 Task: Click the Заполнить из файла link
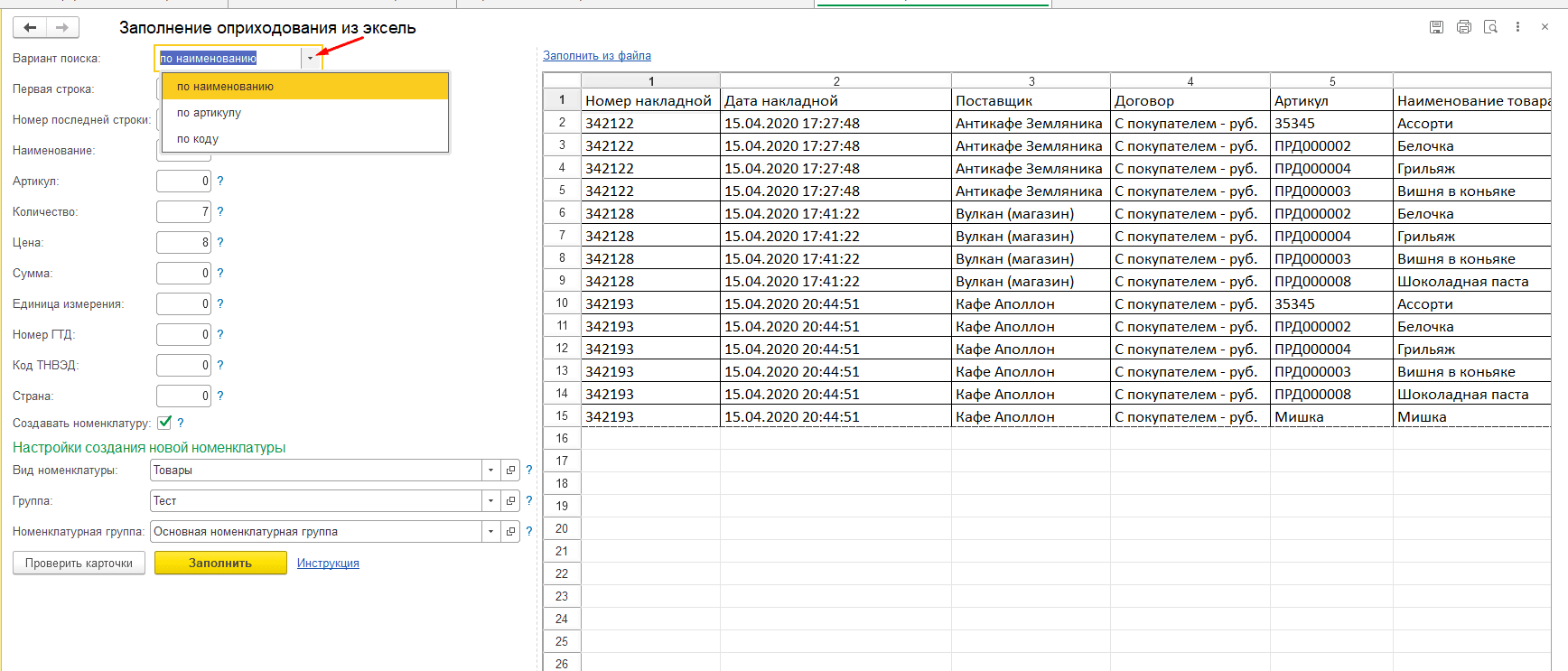coord(597,55)
